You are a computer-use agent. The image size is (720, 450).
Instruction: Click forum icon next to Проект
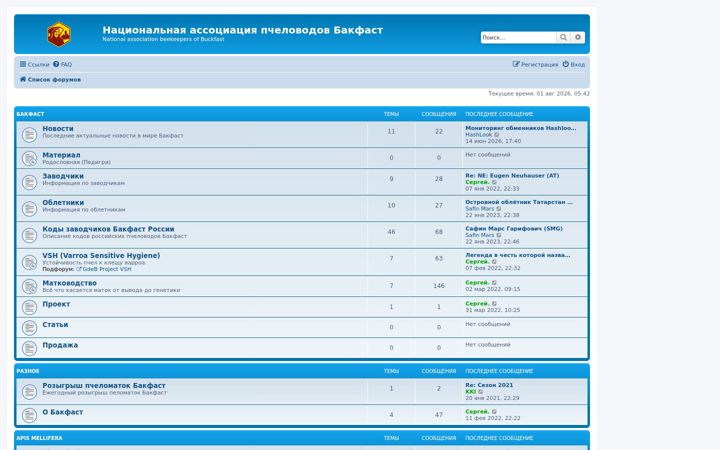[x=29, y=307]
